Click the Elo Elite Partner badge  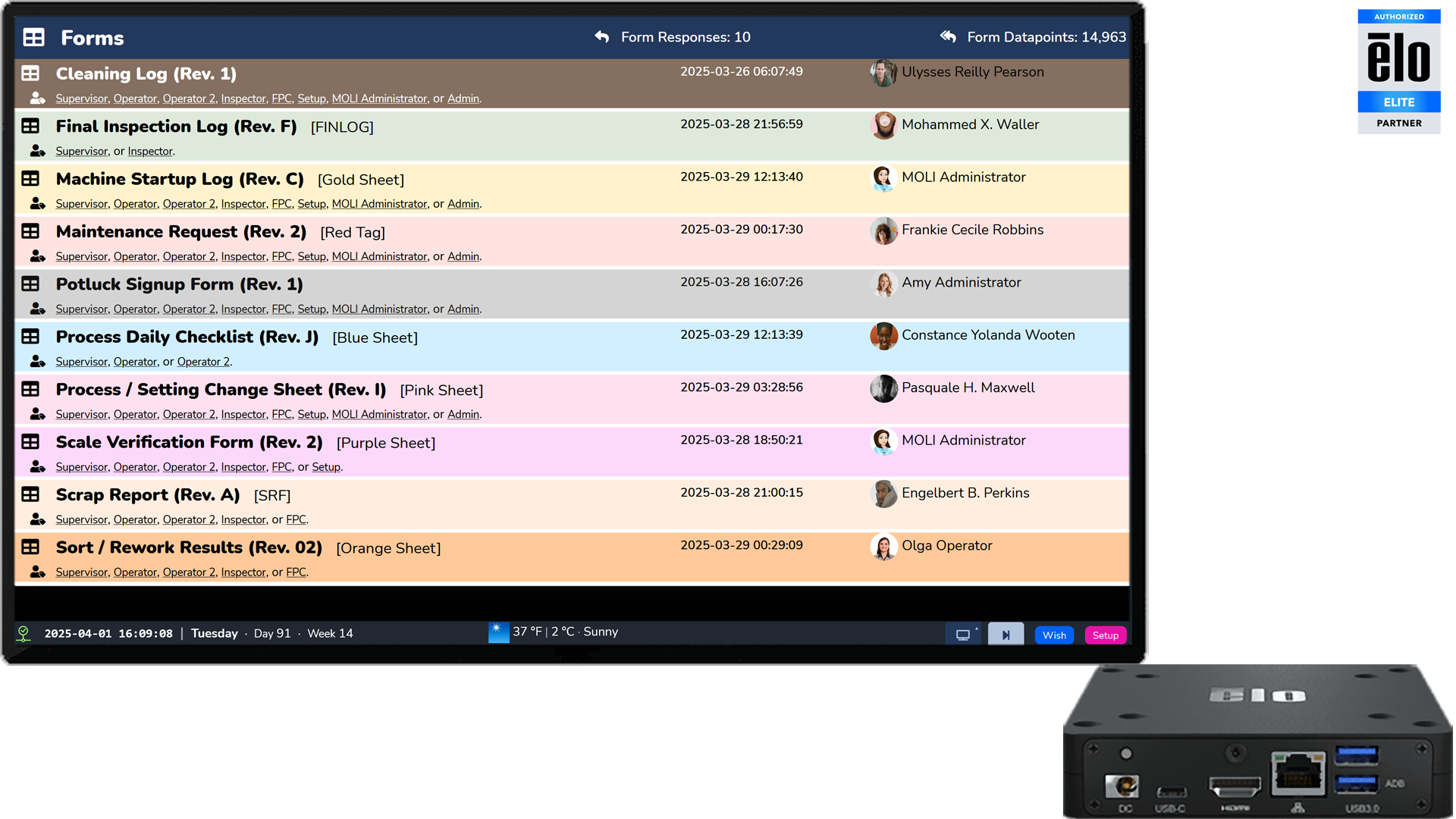pyautogui.click(x=1398, y=72)
